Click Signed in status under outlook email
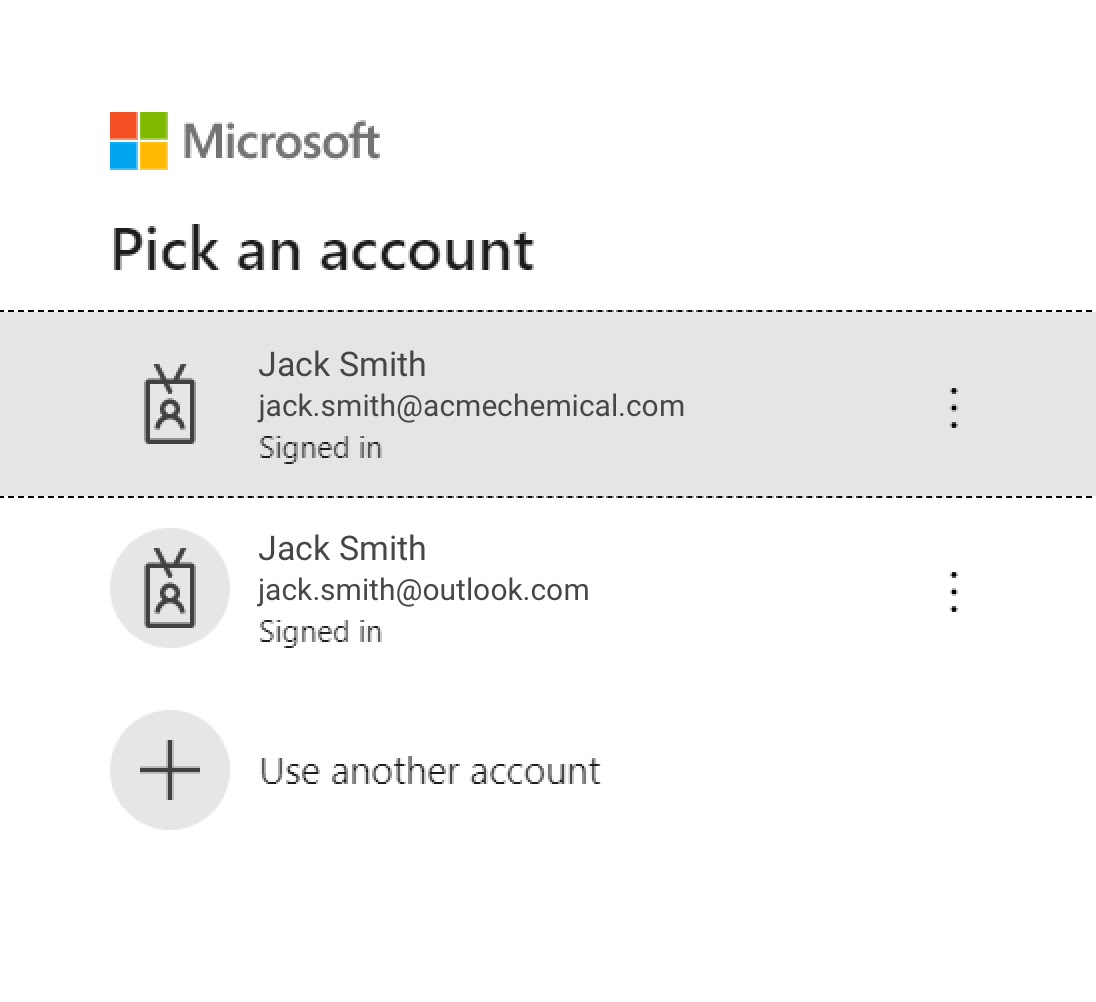This screenshot has height=1002, width=1096. [320, 632]
